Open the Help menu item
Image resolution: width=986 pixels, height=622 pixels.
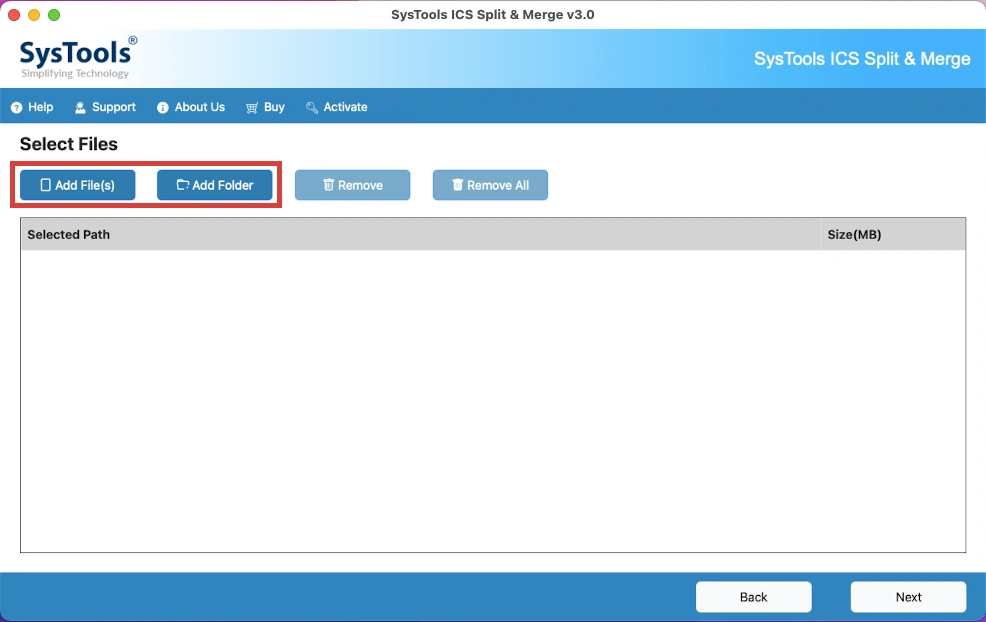point(32,107)
